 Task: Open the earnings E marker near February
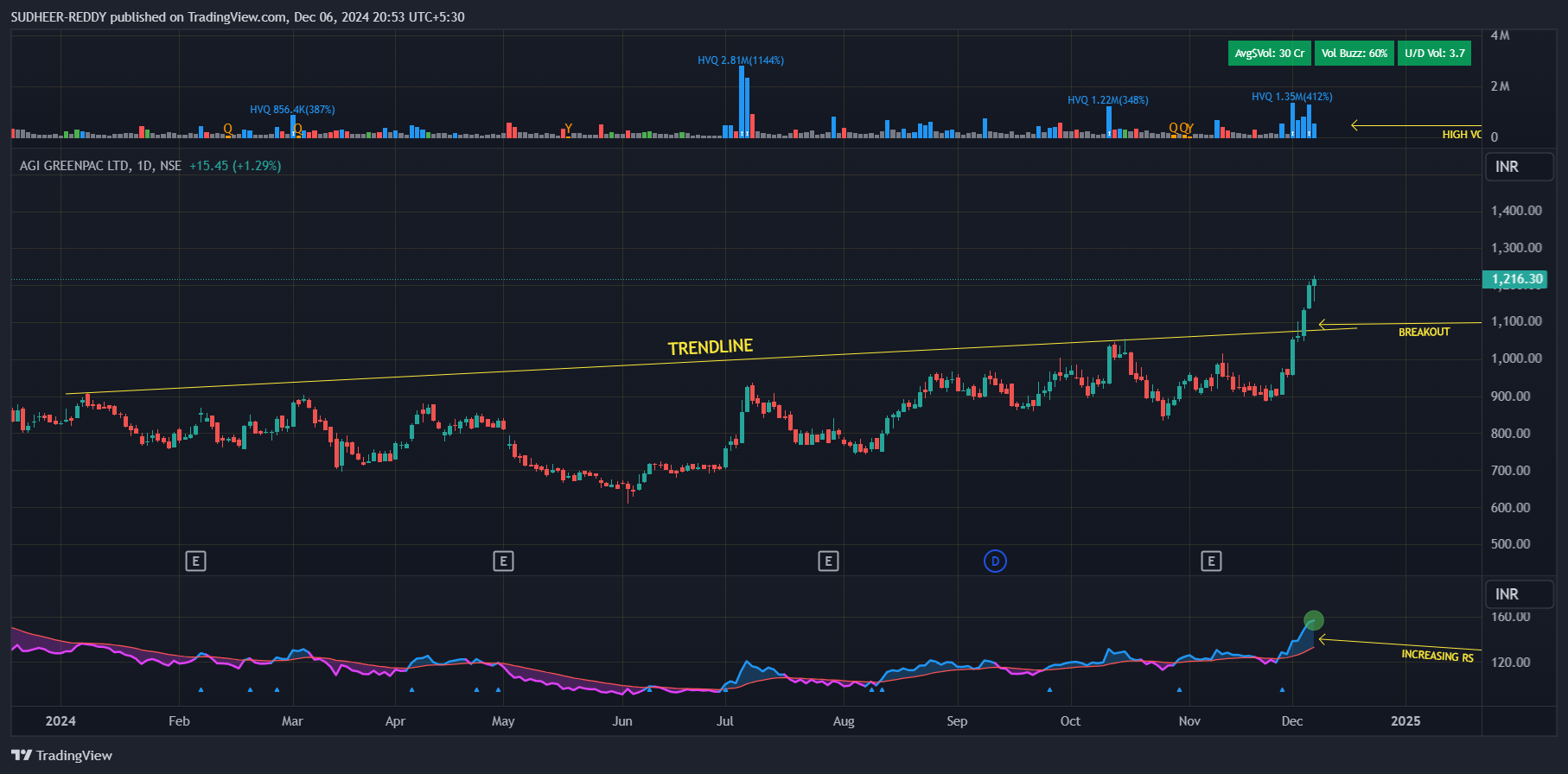click(195, 561)
